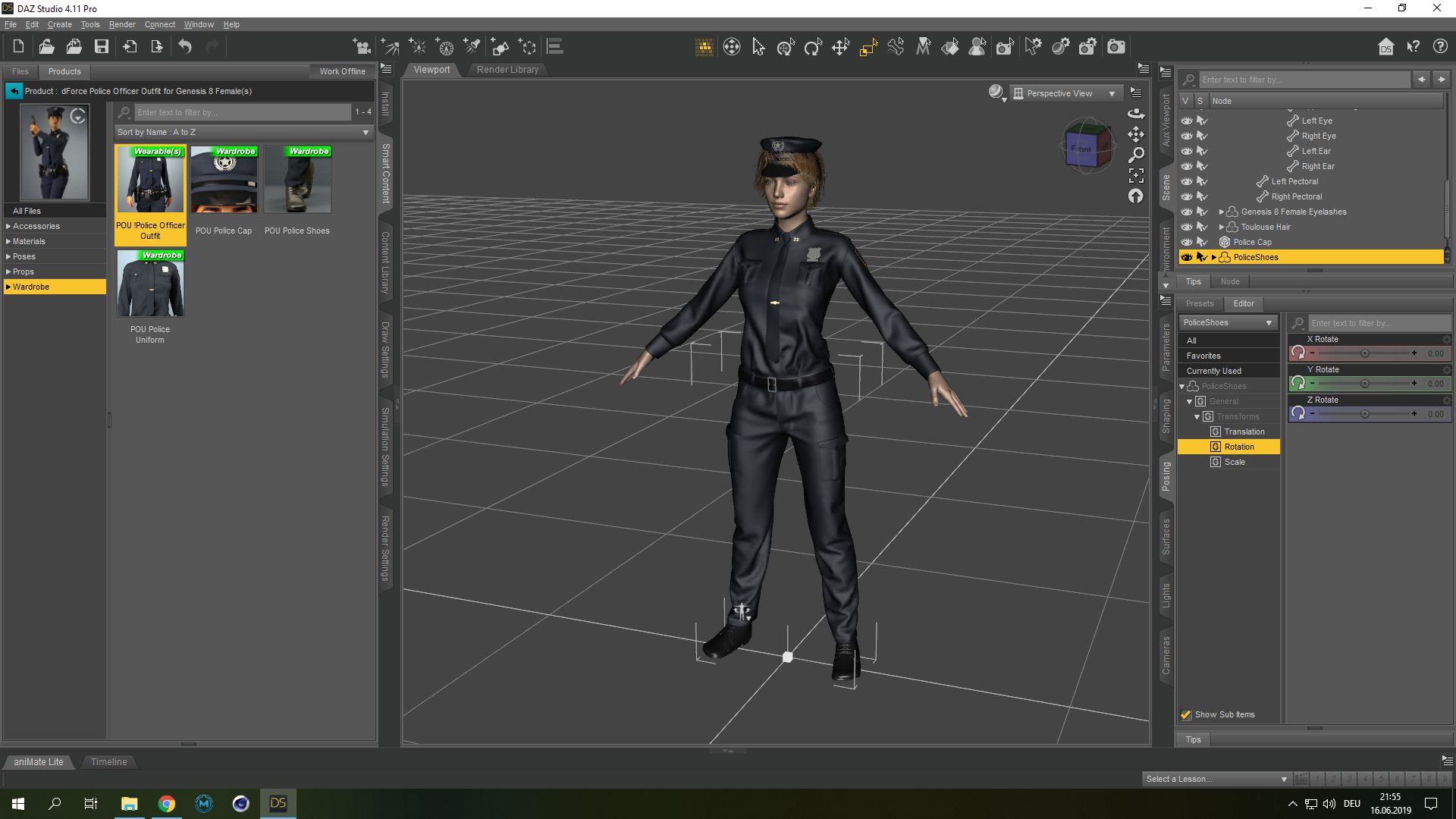The height and width of the screenshot is (819, 1456).
Task: Hide the Police Cap node visibility
Action: (x=1187, y=242)
